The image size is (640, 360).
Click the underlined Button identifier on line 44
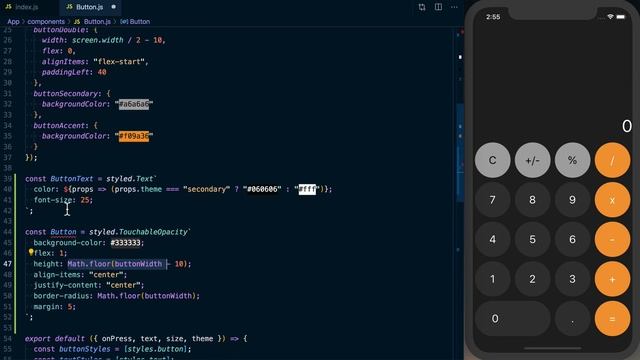pos(63,232)
